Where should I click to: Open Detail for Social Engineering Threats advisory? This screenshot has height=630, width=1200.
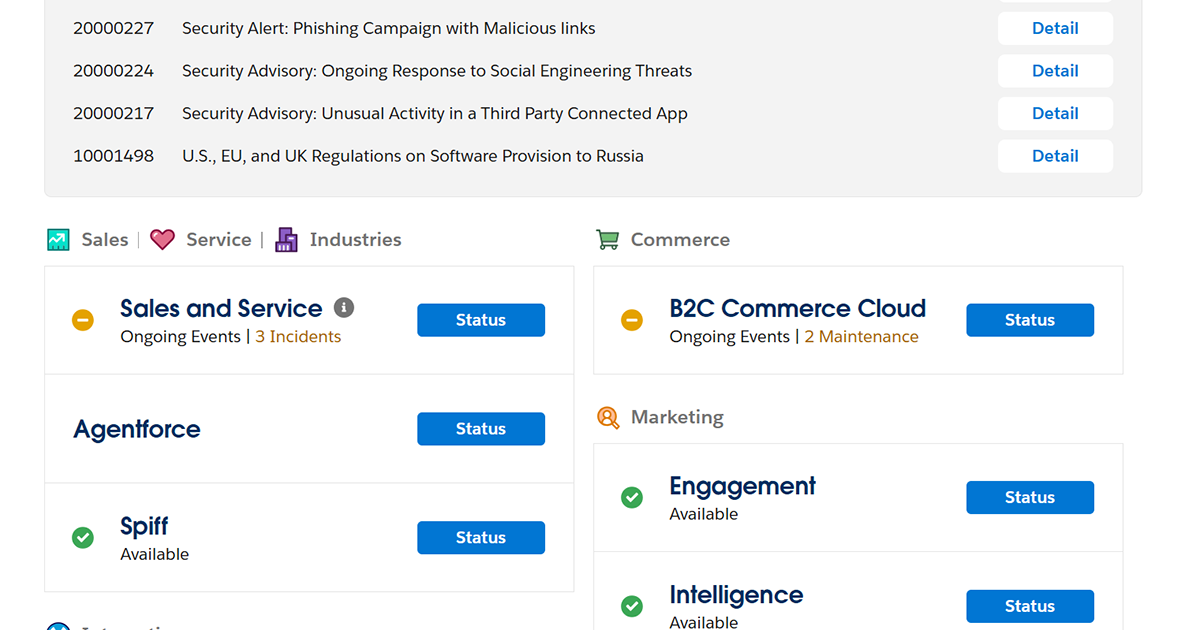1055,71
